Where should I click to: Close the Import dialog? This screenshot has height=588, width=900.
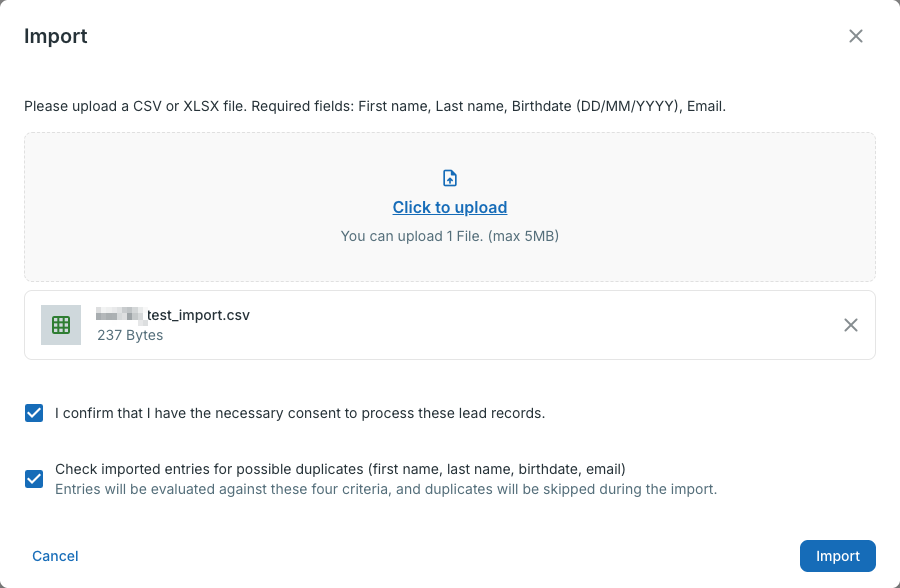(x=855, y=36)
